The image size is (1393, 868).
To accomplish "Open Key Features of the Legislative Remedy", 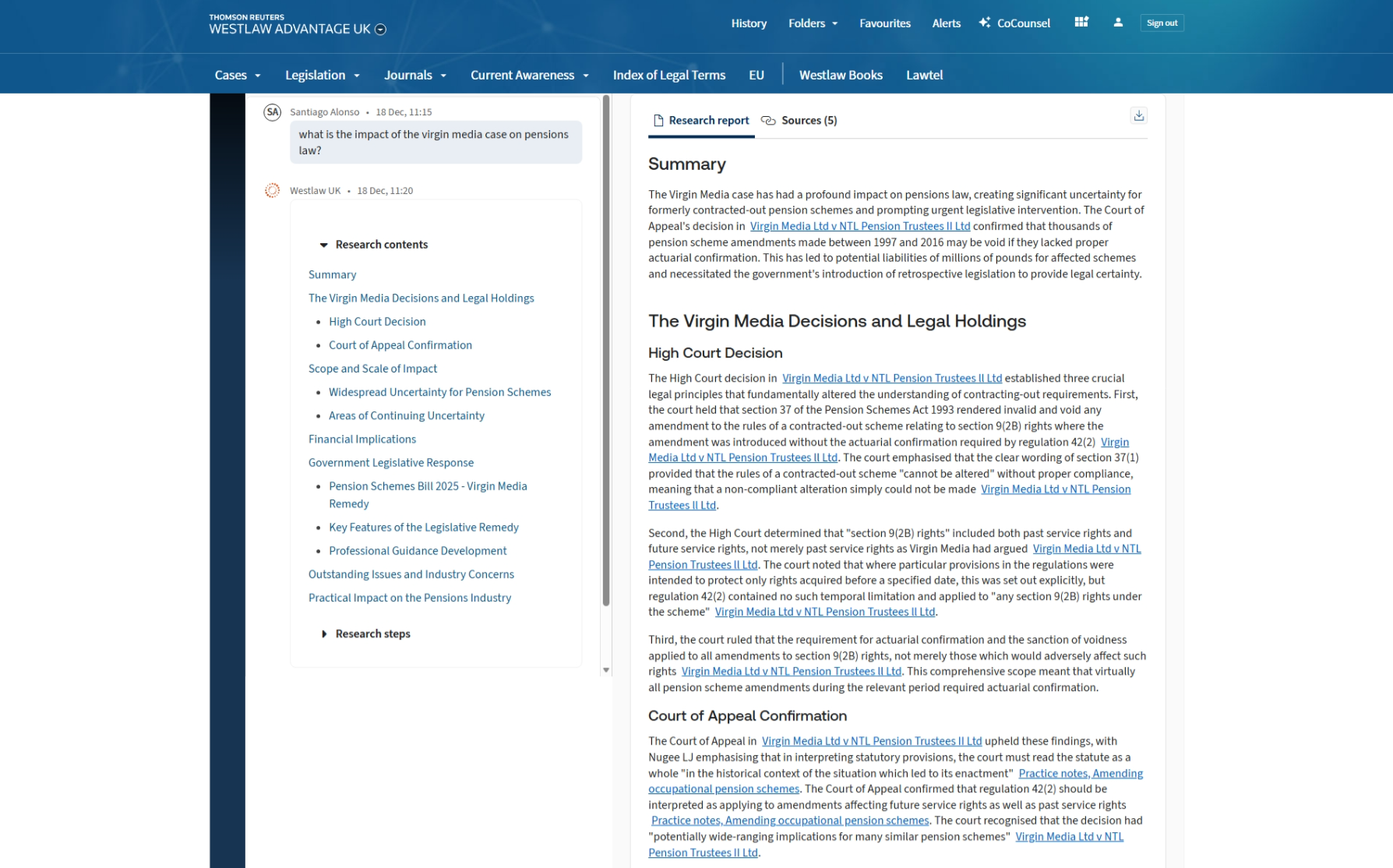I will click(424, 528).
